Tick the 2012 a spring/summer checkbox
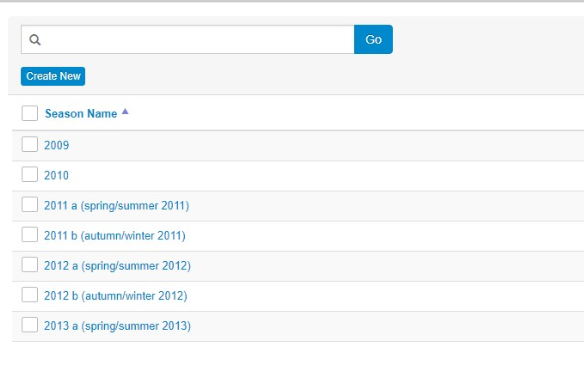The height and width of the screenshot is (366, 584). point(30,265)
